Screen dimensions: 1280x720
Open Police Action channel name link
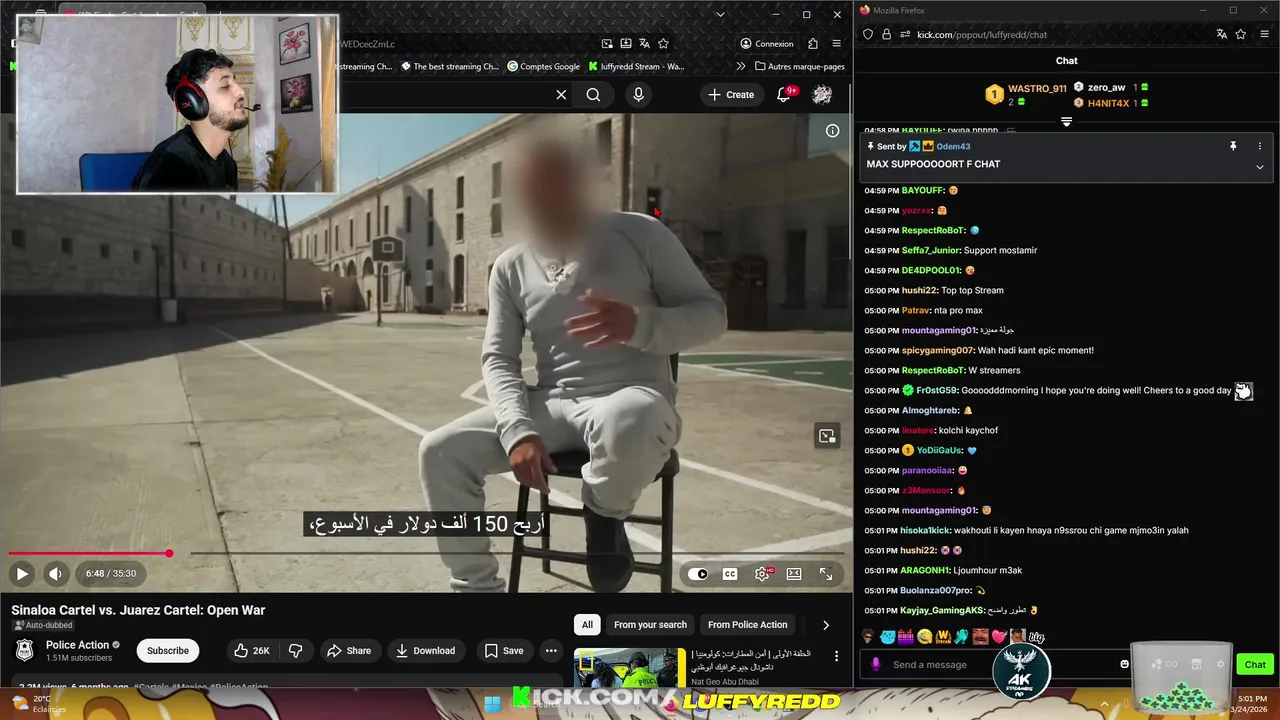pyautogui.click(x=77, y=645)
